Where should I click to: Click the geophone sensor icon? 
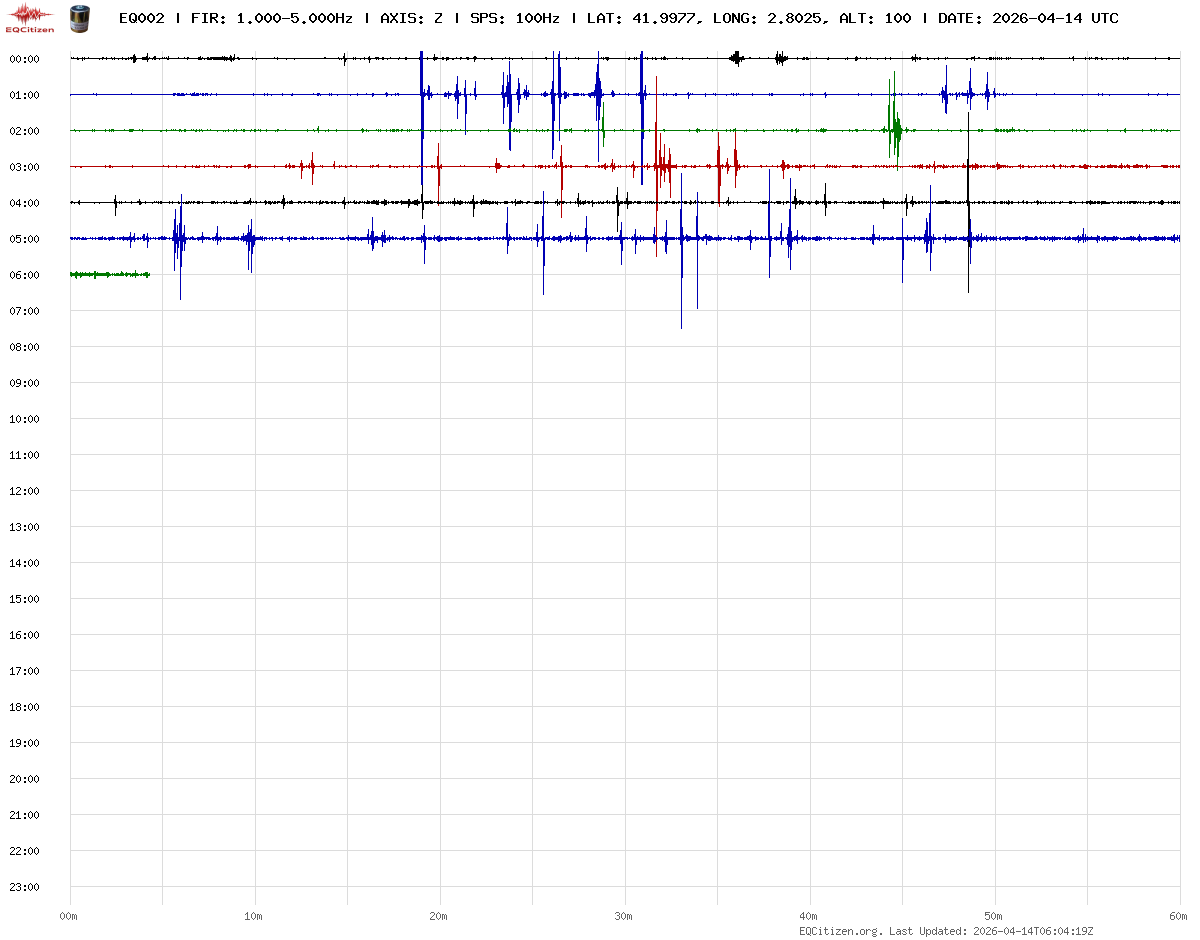click(79, 17)
